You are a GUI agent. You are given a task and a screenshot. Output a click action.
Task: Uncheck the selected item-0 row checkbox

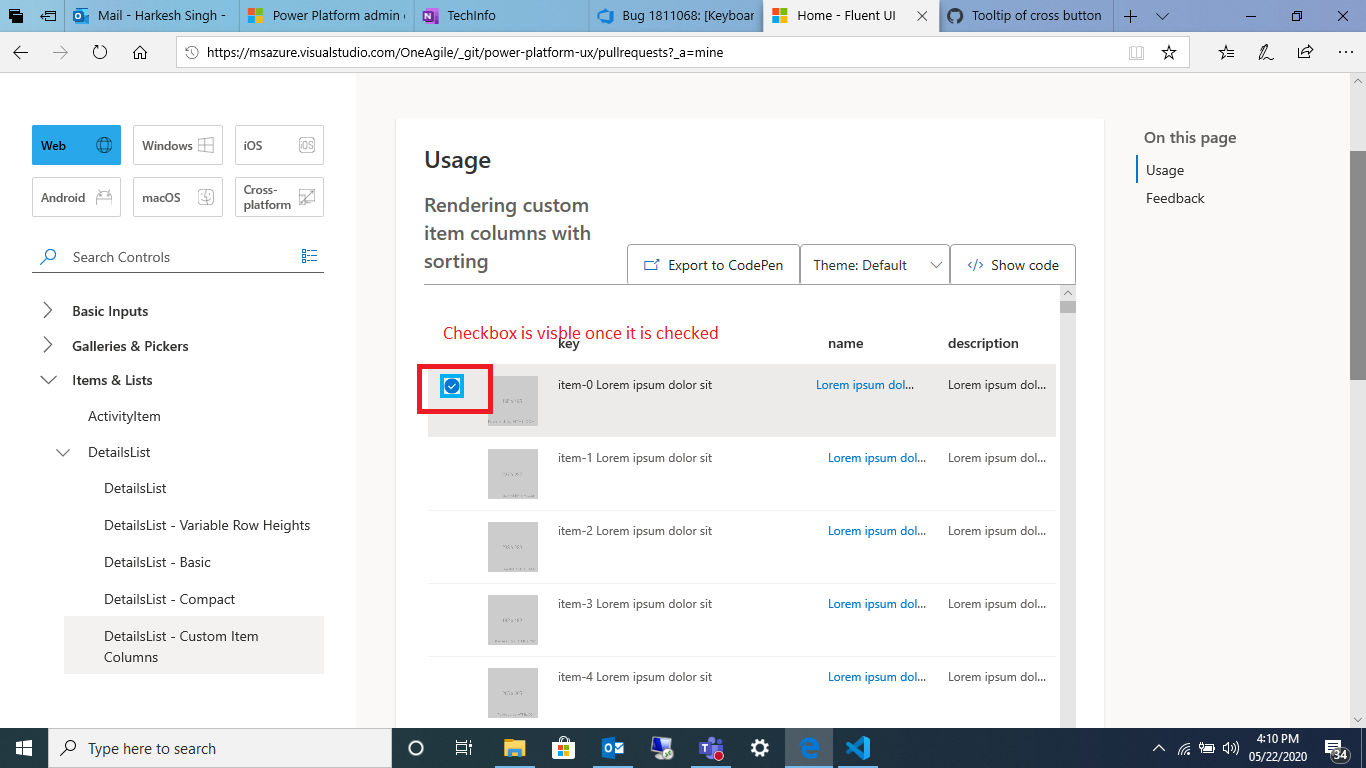[x=453, y=384]
